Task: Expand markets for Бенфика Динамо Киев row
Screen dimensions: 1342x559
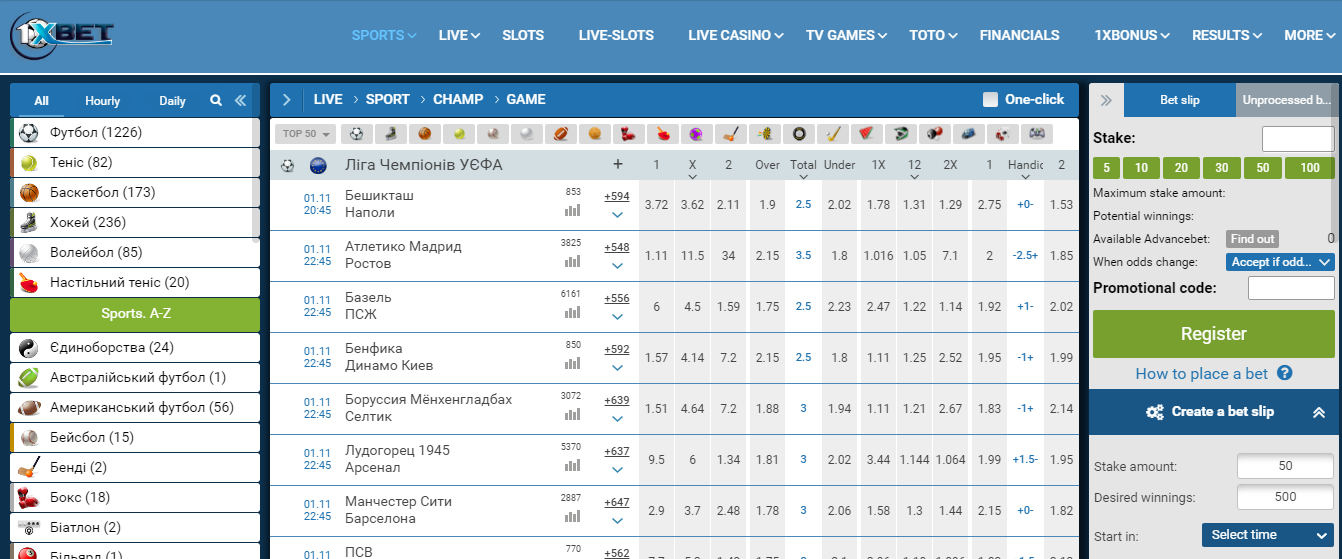Action: 617,367
